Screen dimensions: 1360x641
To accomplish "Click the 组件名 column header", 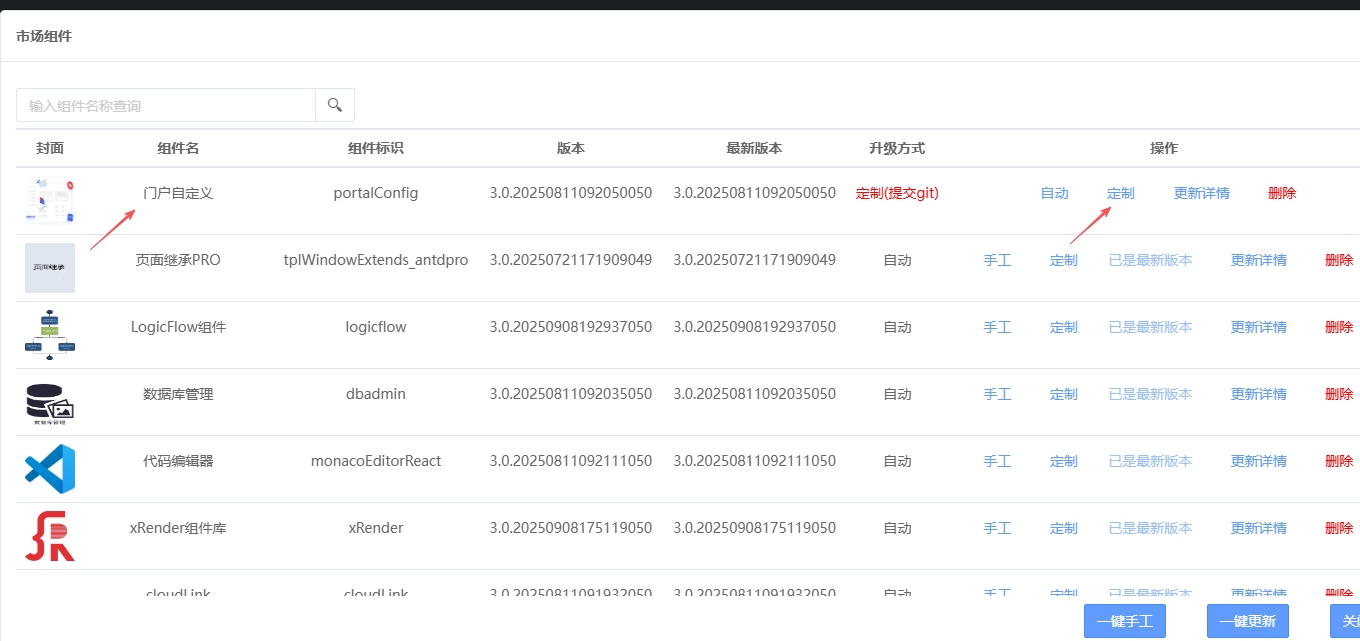I will [x=178, y=148].
